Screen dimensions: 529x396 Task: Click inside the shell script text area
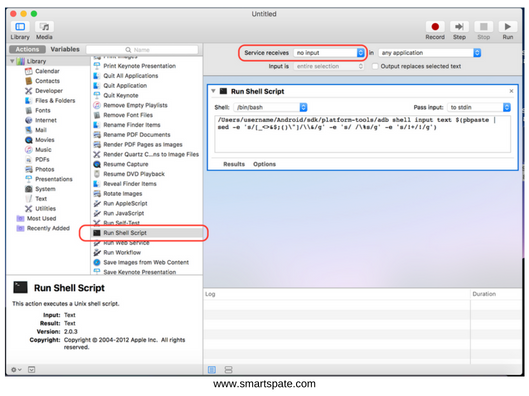(x=363, y=134)
